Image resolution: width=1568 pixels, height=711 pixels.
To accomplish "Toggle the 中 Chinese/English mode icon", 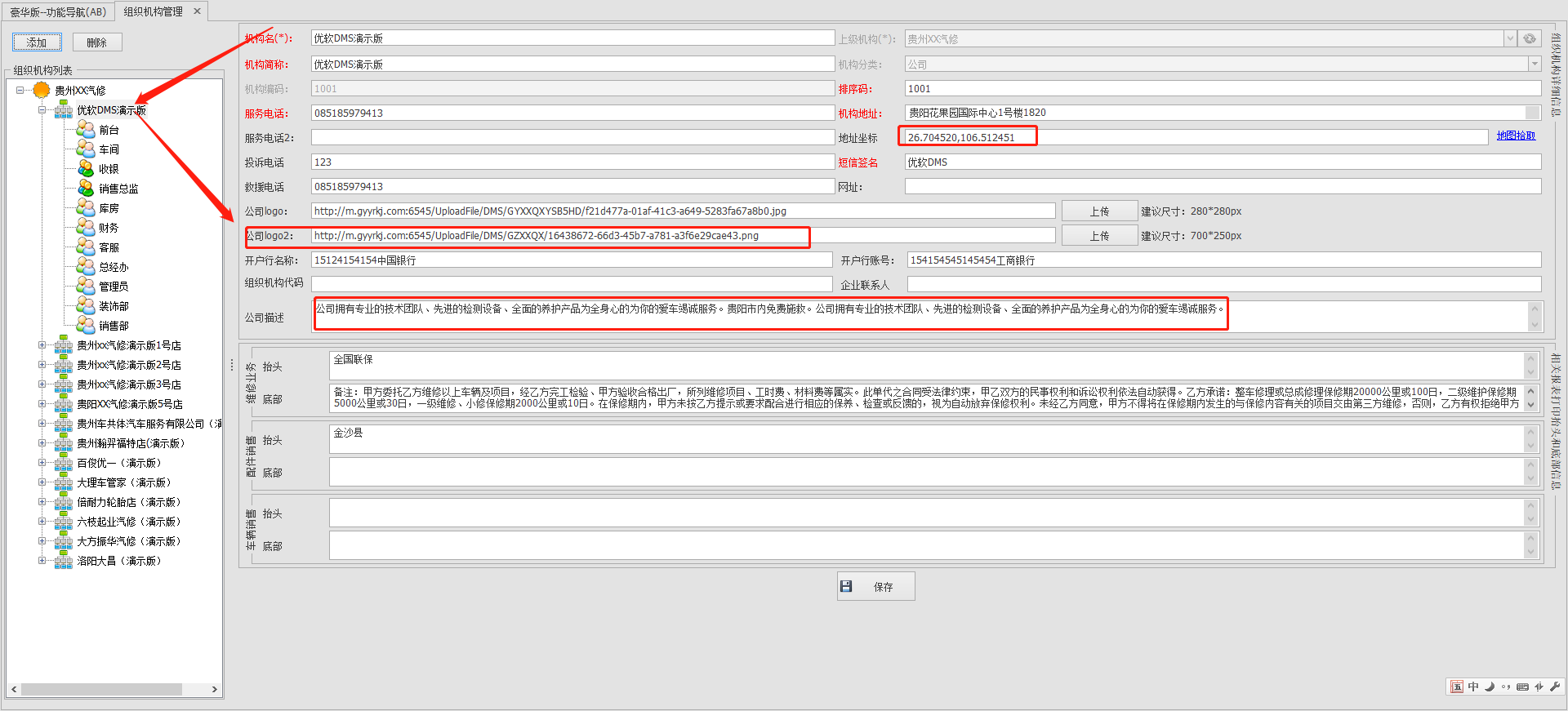I will (x=1473, y=687).
